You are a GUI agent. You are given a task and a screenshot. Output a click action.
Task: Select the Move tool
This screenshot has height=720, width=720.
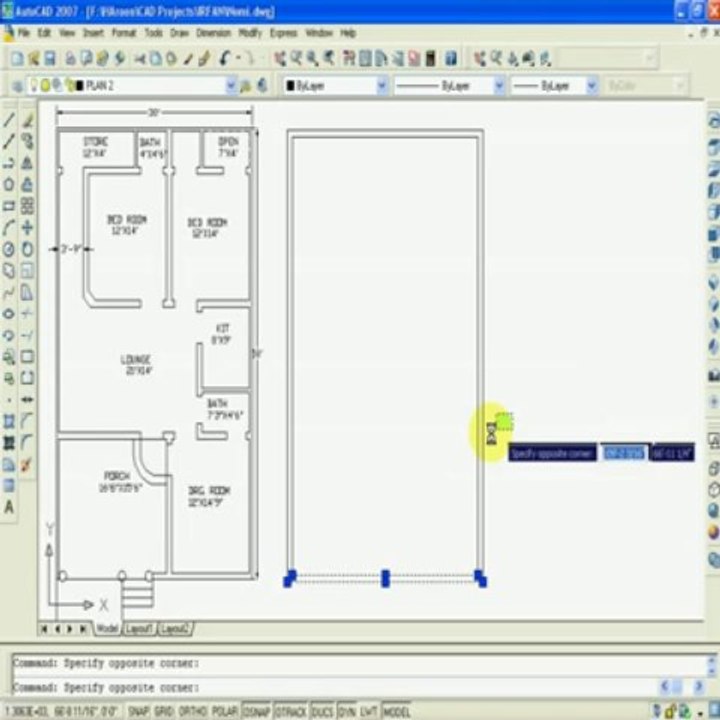pos(27,228)
